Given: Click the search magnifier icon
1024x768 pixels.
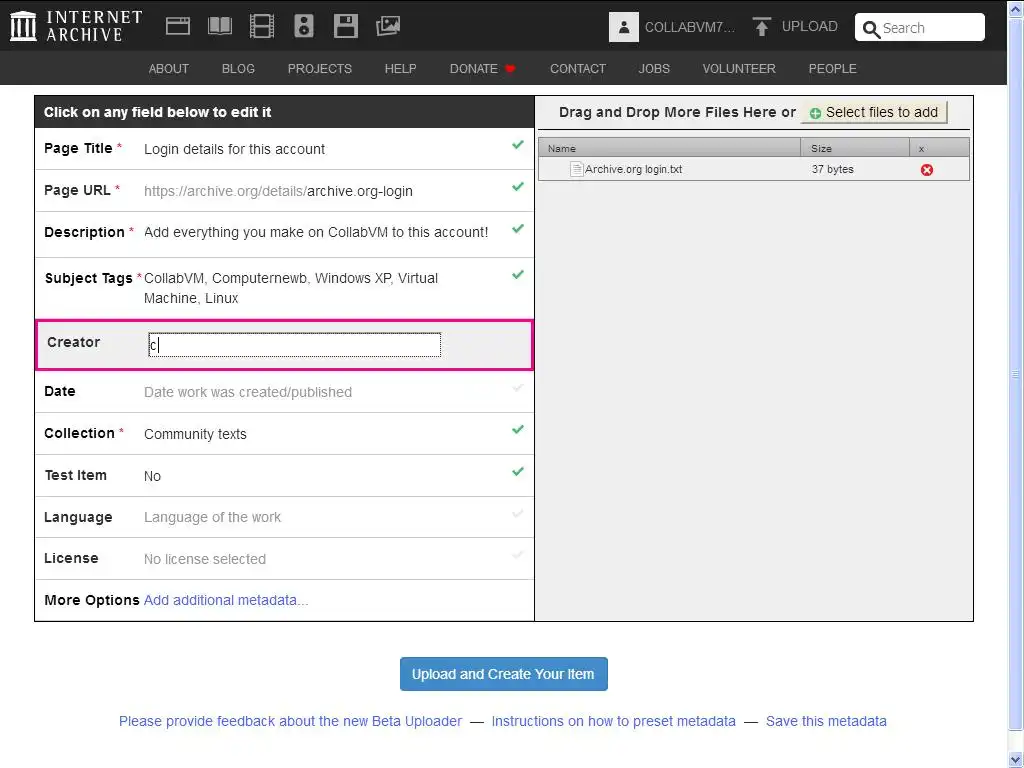Looking at the screenshot, I should tap(871, 29).
